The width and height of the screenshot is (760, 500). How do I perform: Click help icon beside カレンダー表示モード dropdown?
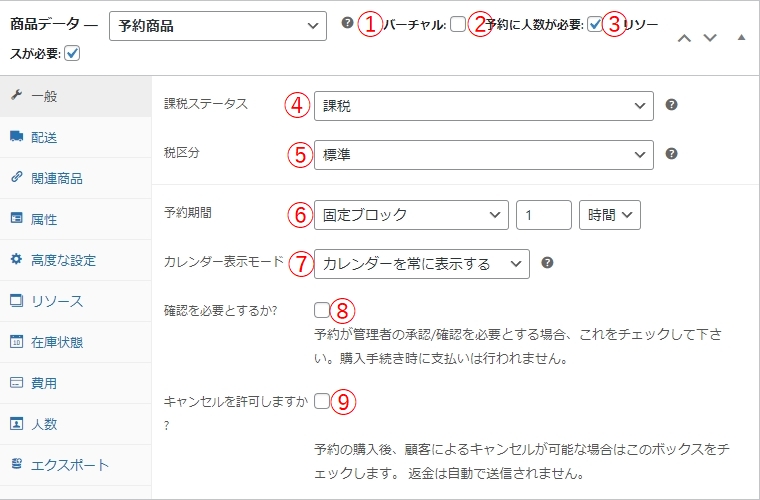click(547, 263)
